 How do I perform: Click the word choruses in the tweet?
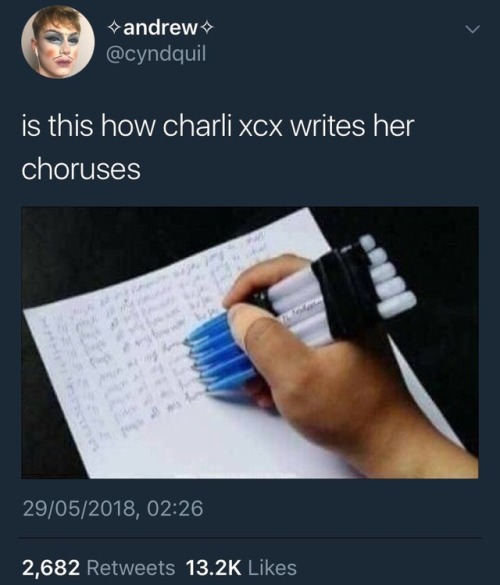81,169
